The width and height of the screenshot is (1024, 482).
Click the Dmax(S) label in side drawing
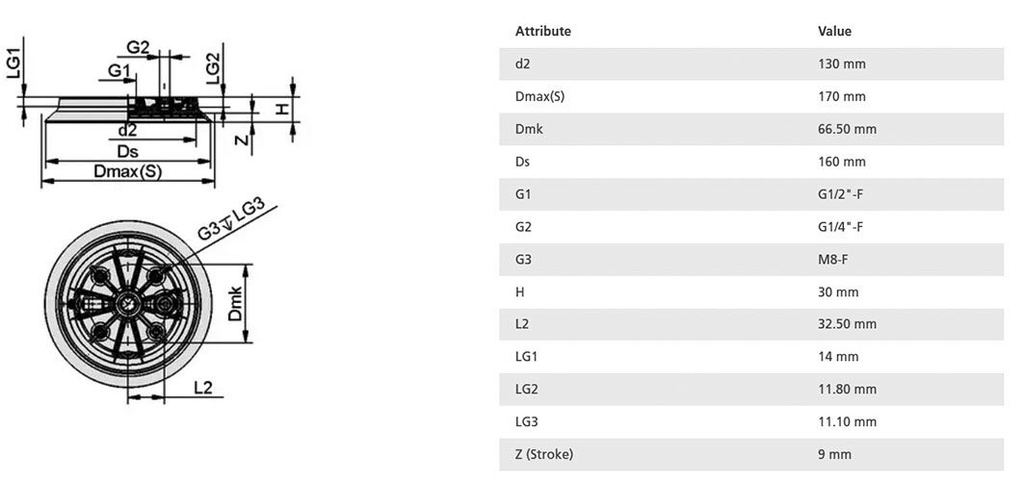pyautogui.click(x=127, y=171)
